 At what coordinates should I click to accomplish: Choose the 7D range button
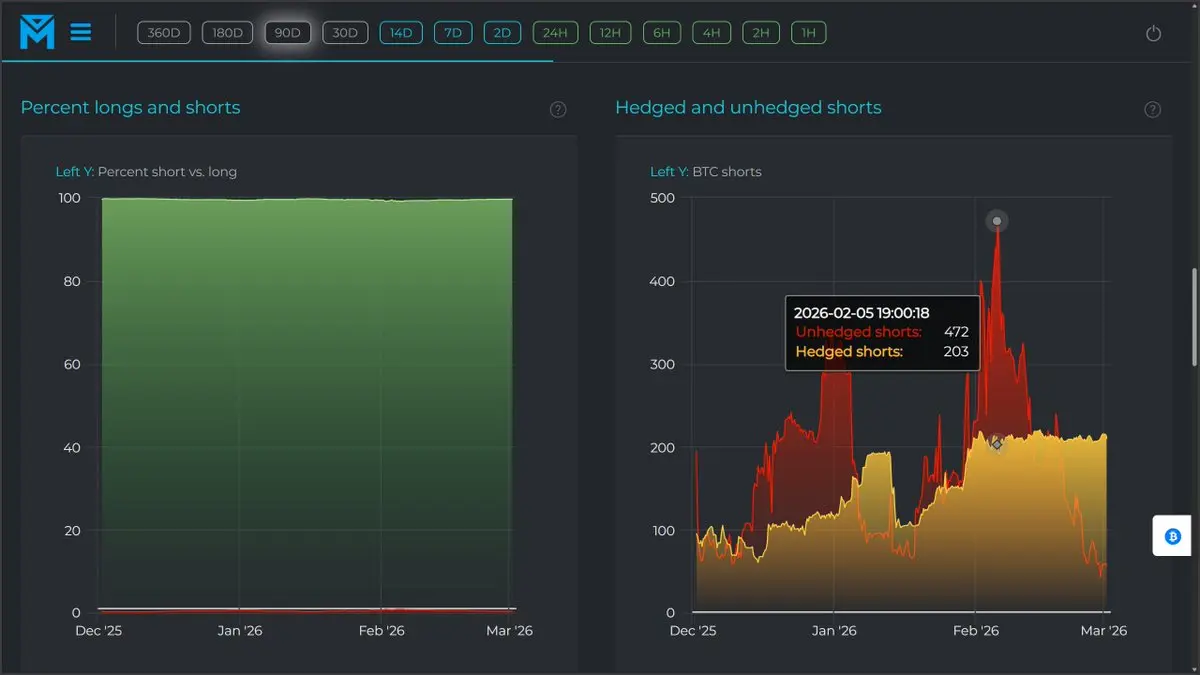453,33
